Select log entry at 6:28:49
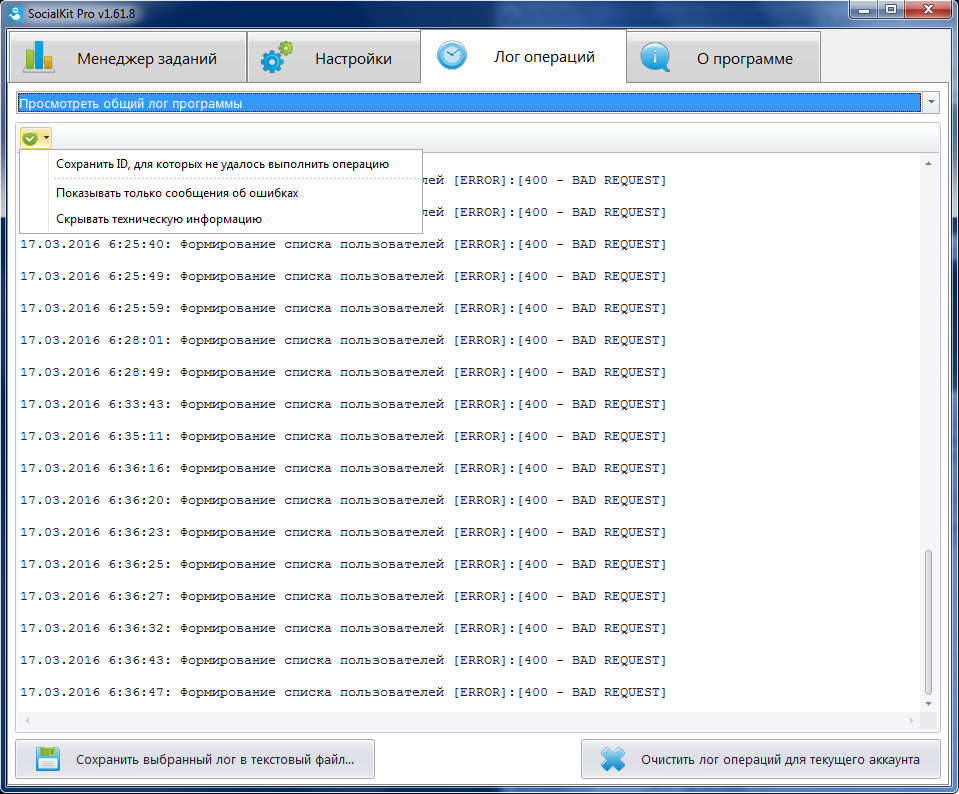Viewport: 959px width, 794px height. click(x=343, y=372)
